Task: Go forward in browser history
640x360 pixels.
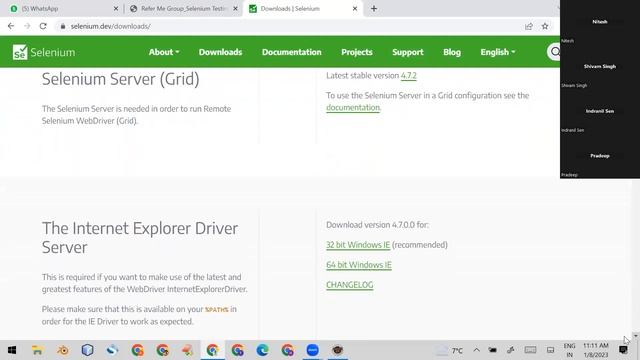Action: (27, 26)
